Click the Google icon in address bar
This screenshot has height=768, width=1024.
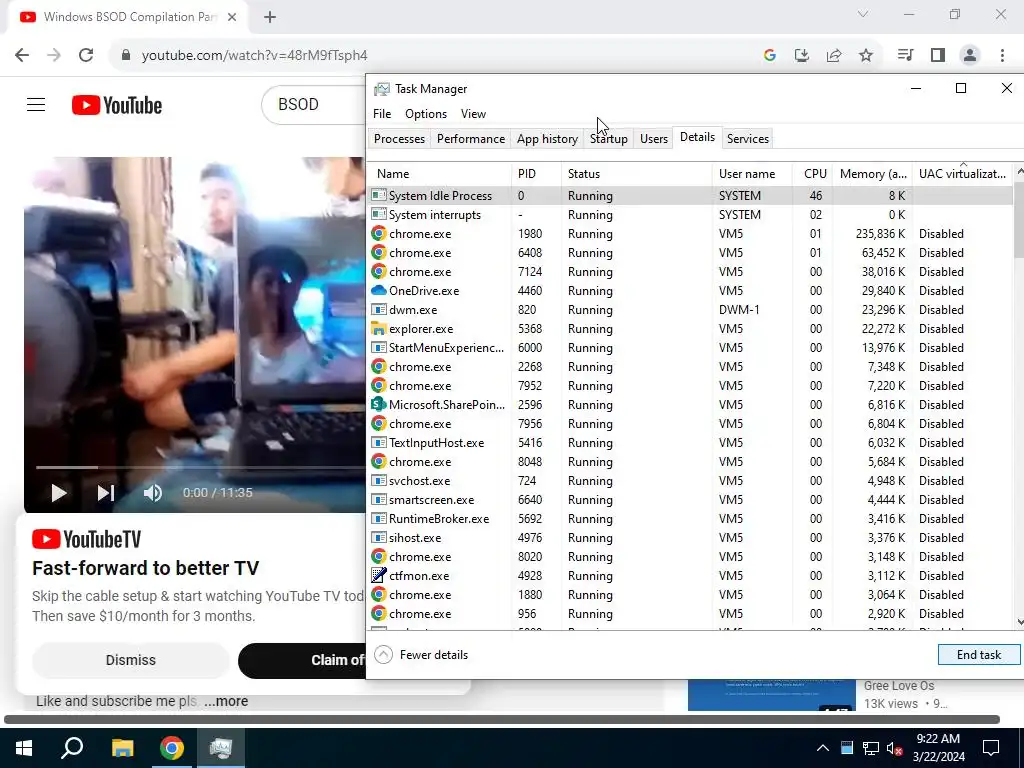770,56
